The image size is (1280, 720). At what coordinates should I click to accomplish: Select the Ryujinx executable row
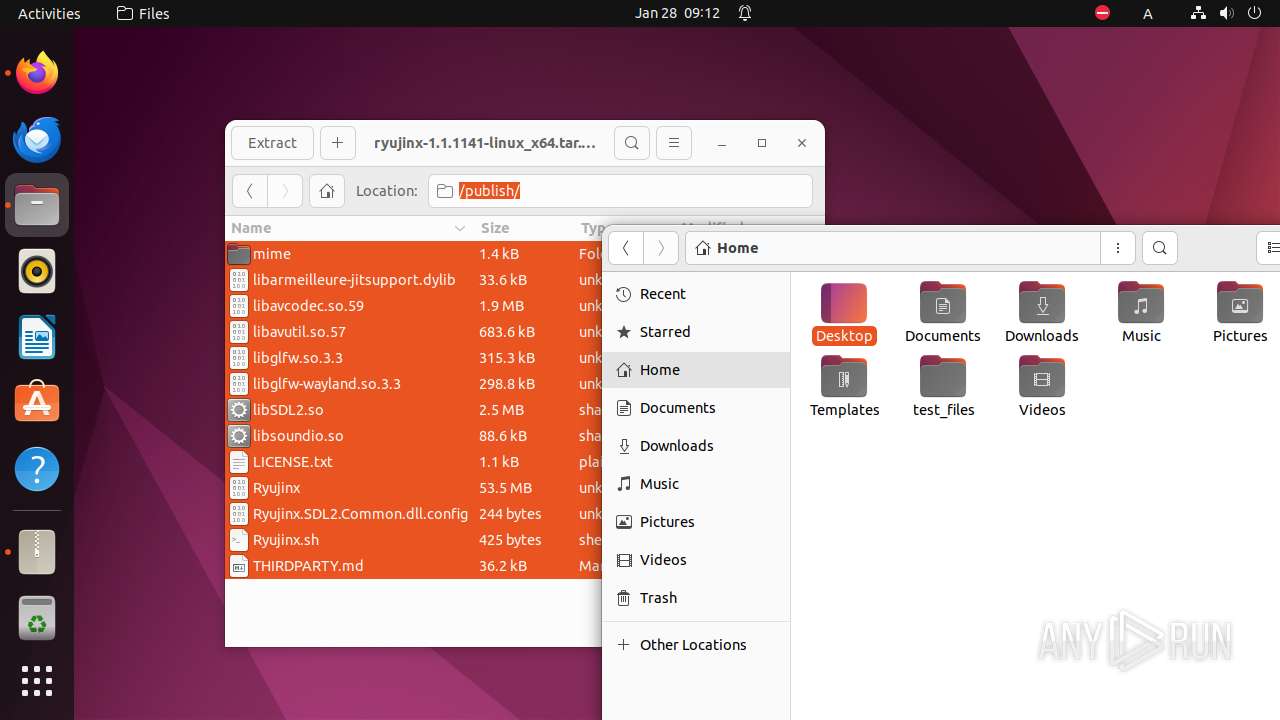415,488
